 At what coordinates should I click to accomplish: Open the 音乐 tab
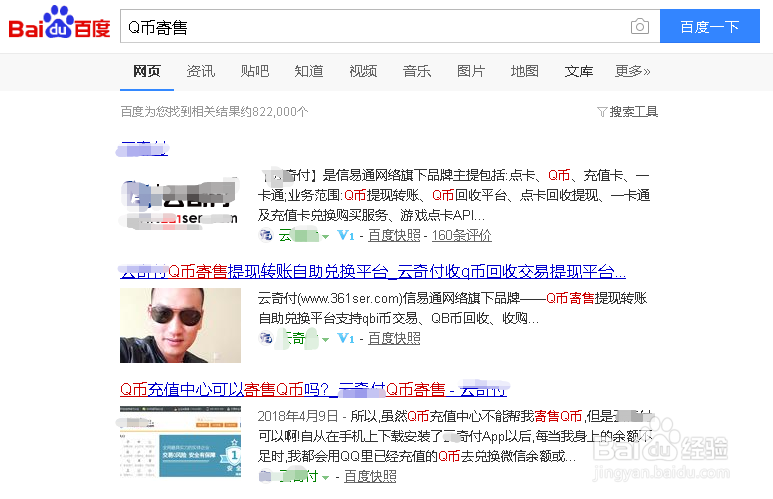(x=417, y=71)
